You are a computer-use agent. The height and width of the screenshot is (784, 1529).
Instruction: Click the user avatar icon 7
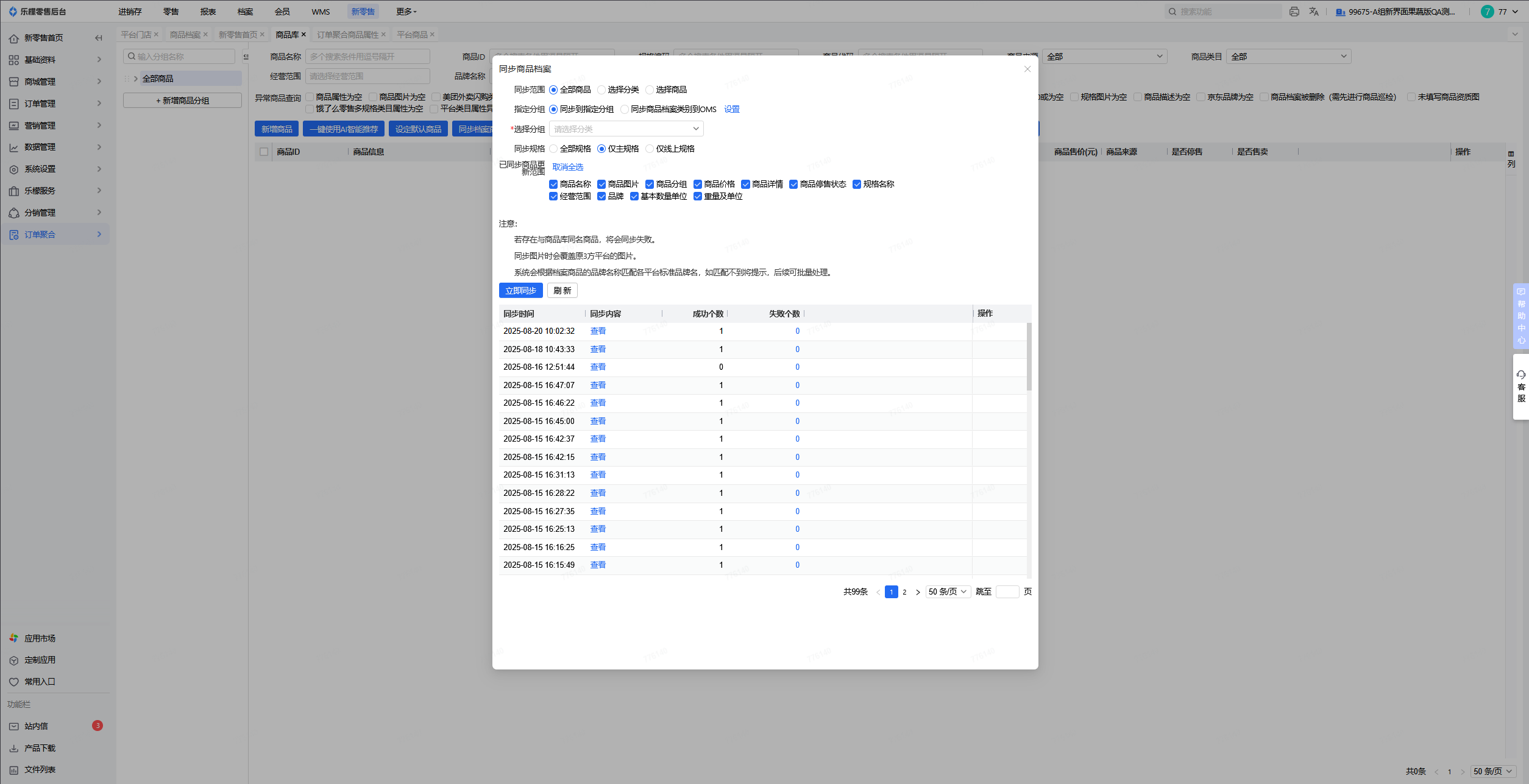[x=1488, y=12]
